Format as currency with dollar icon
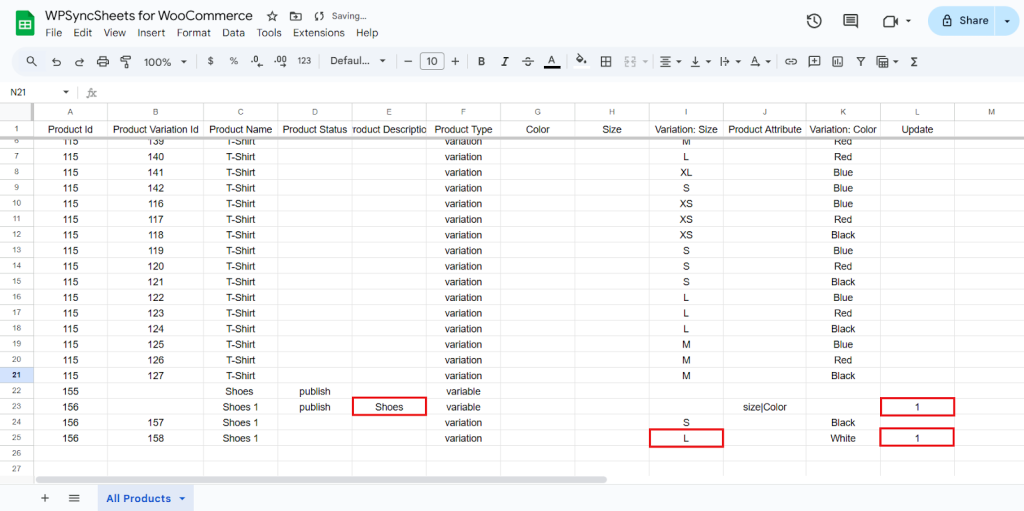Image resolution: width=1024 pixels, height=511 pixels. [x=210, y=61]
